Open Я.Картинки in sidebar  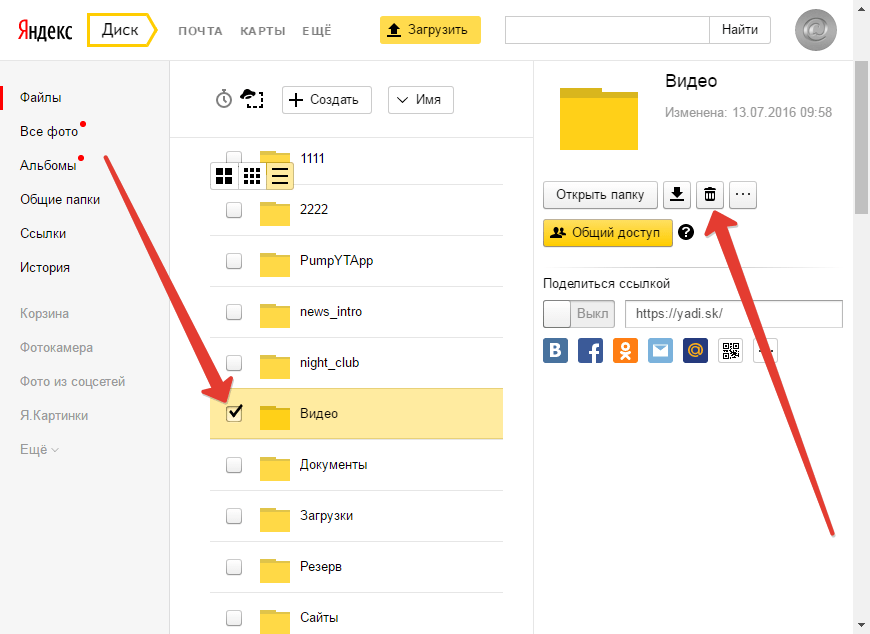(54, 415)
